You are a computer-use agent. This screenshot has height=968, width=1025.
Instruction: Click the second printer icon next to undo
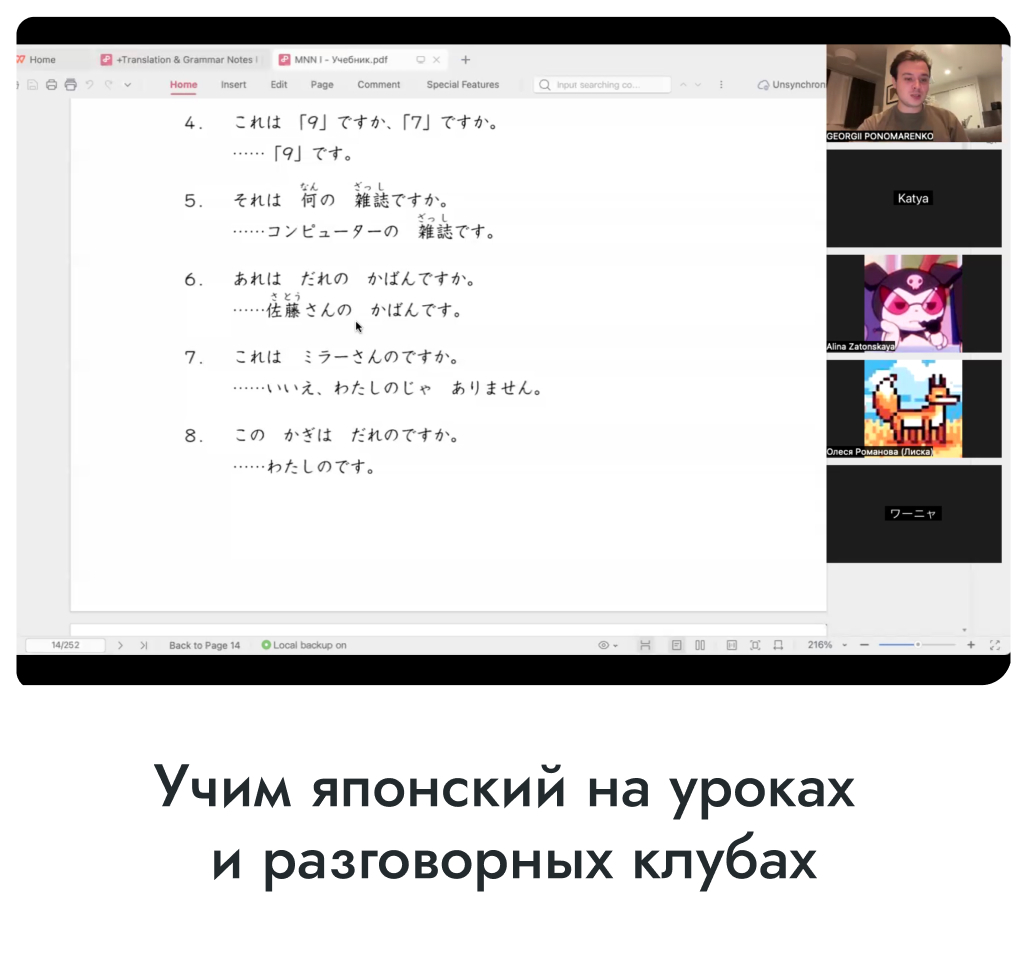pos(71,84)
